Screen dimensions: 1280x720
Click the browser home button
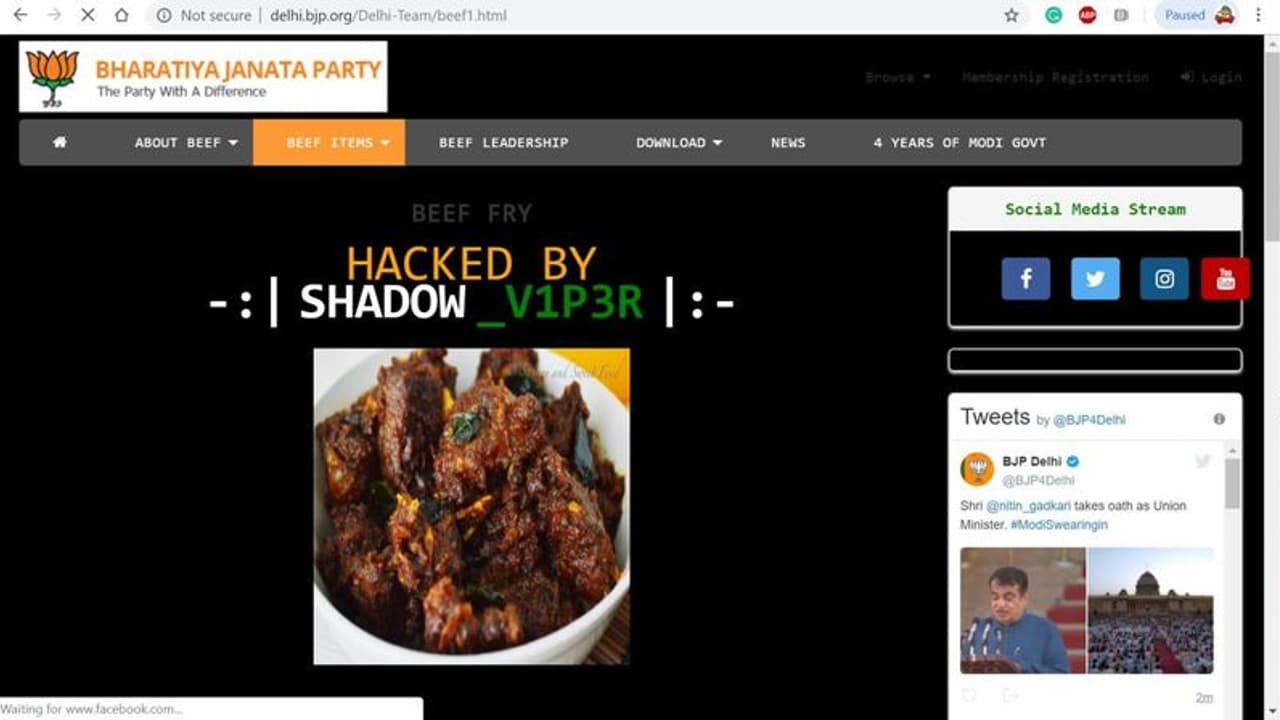[x=121, y=15]
